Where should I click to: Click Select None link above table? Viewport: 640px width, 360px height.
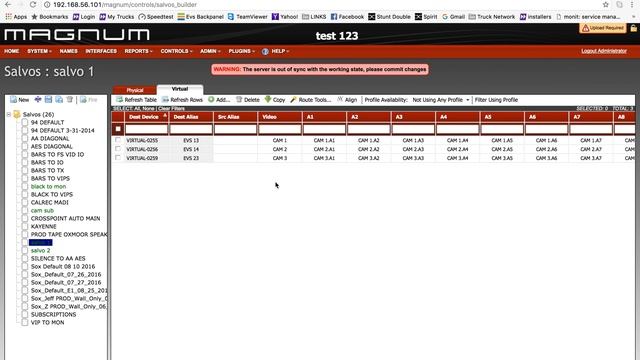tap(148, 109)
